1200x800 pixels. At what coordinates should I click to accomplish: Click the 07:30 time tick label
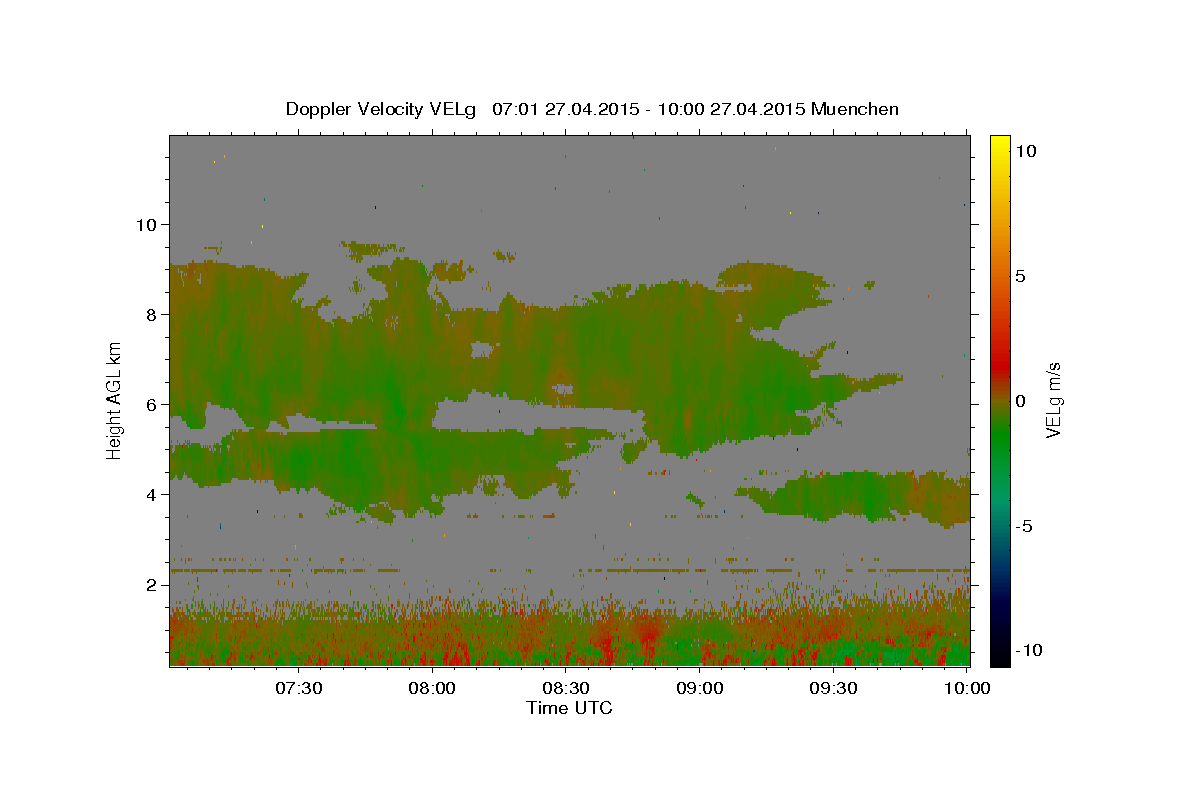pyautogui.click(x=299, y=688)
